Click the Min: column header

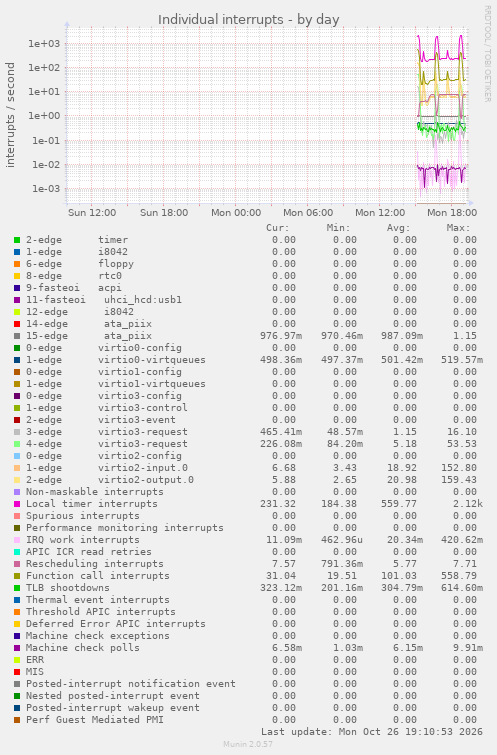point(338,228)
